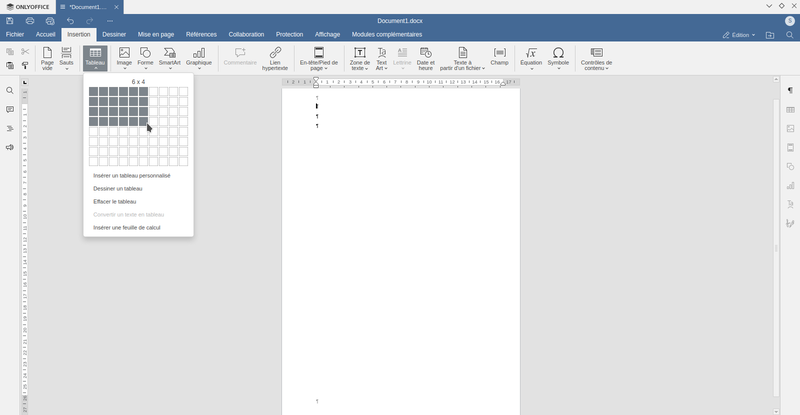This screenshot has height=415, width=800.
Task: Expand Contrôles de contenu dropdown
Action: point(596,68)
